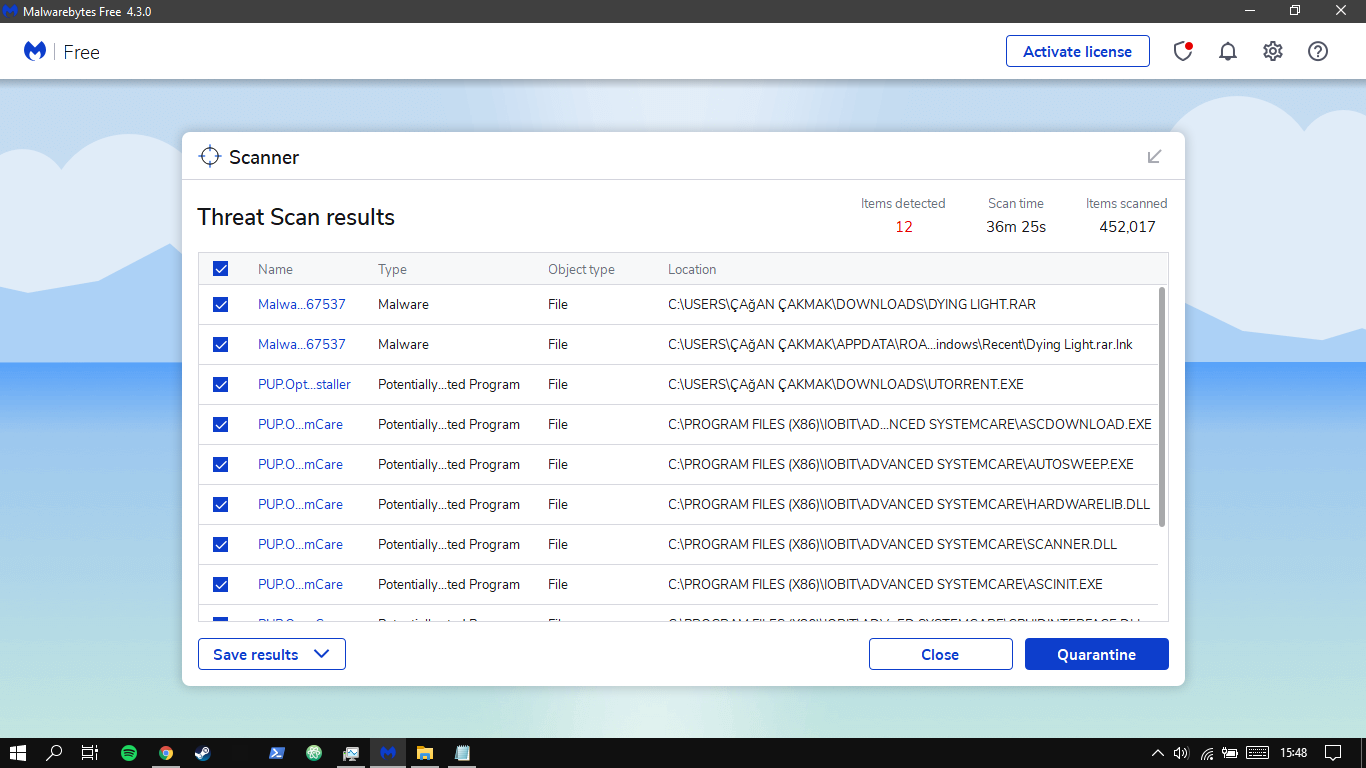
Task: Click the results list vertical scrollbar
Action: [x=1162, y=406]
